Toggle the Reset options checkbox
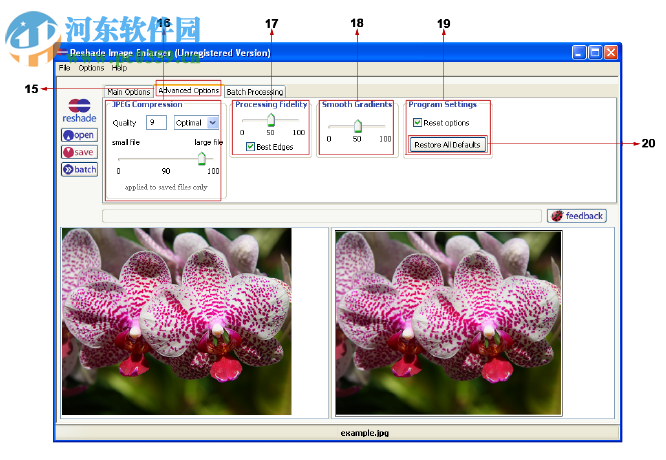The image size is (666, 460). pyautogui.click(x=418, y=123)
